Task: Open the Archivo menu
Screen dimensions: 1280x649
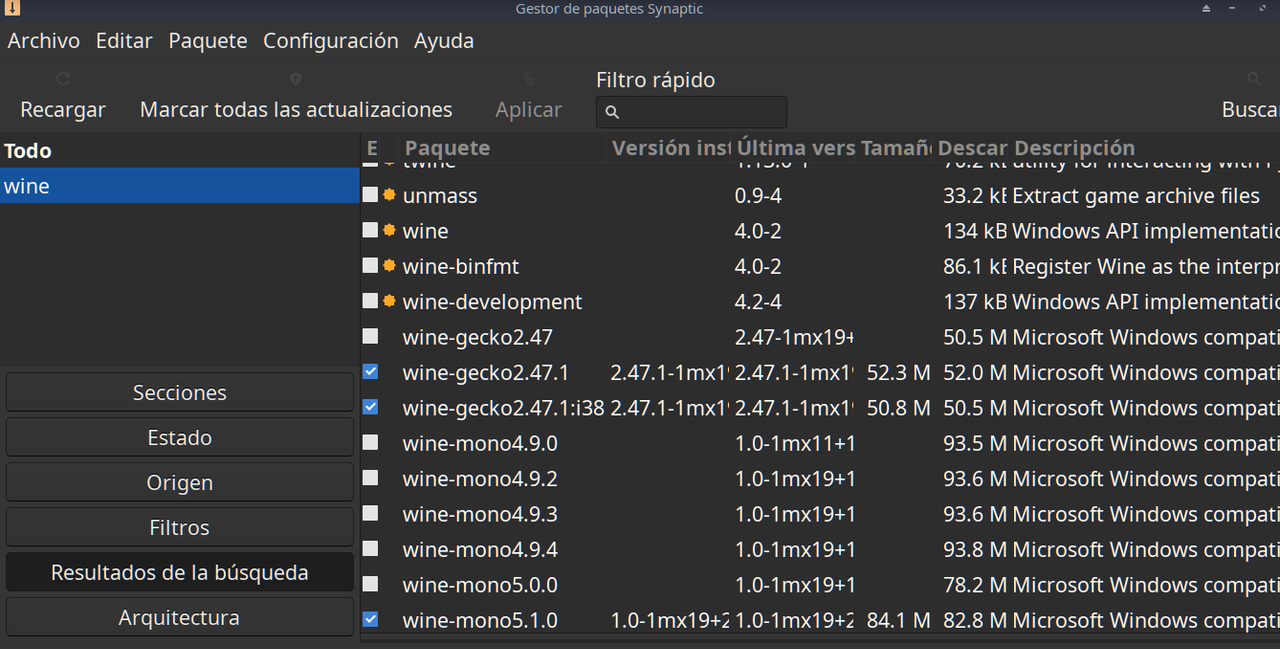Action: [x=44, y=41]
